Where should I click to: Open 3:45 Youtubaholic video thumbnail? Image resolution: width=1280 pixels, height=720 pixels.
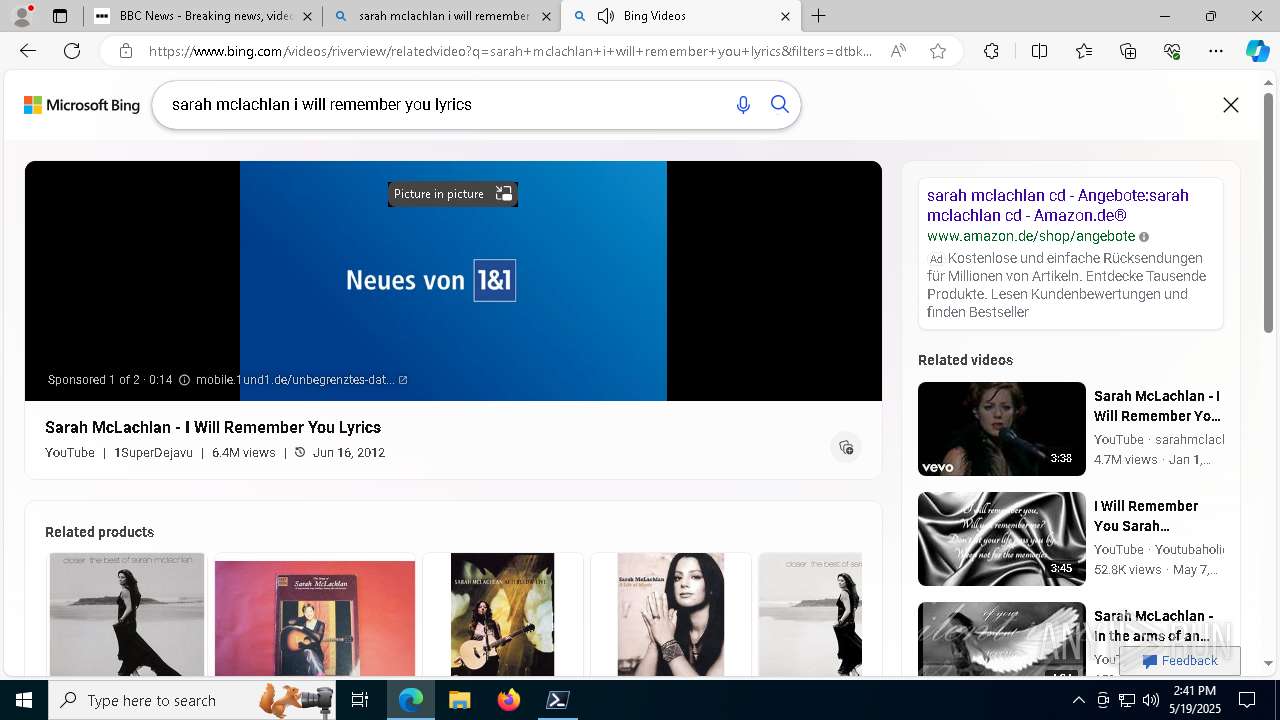1002,539
